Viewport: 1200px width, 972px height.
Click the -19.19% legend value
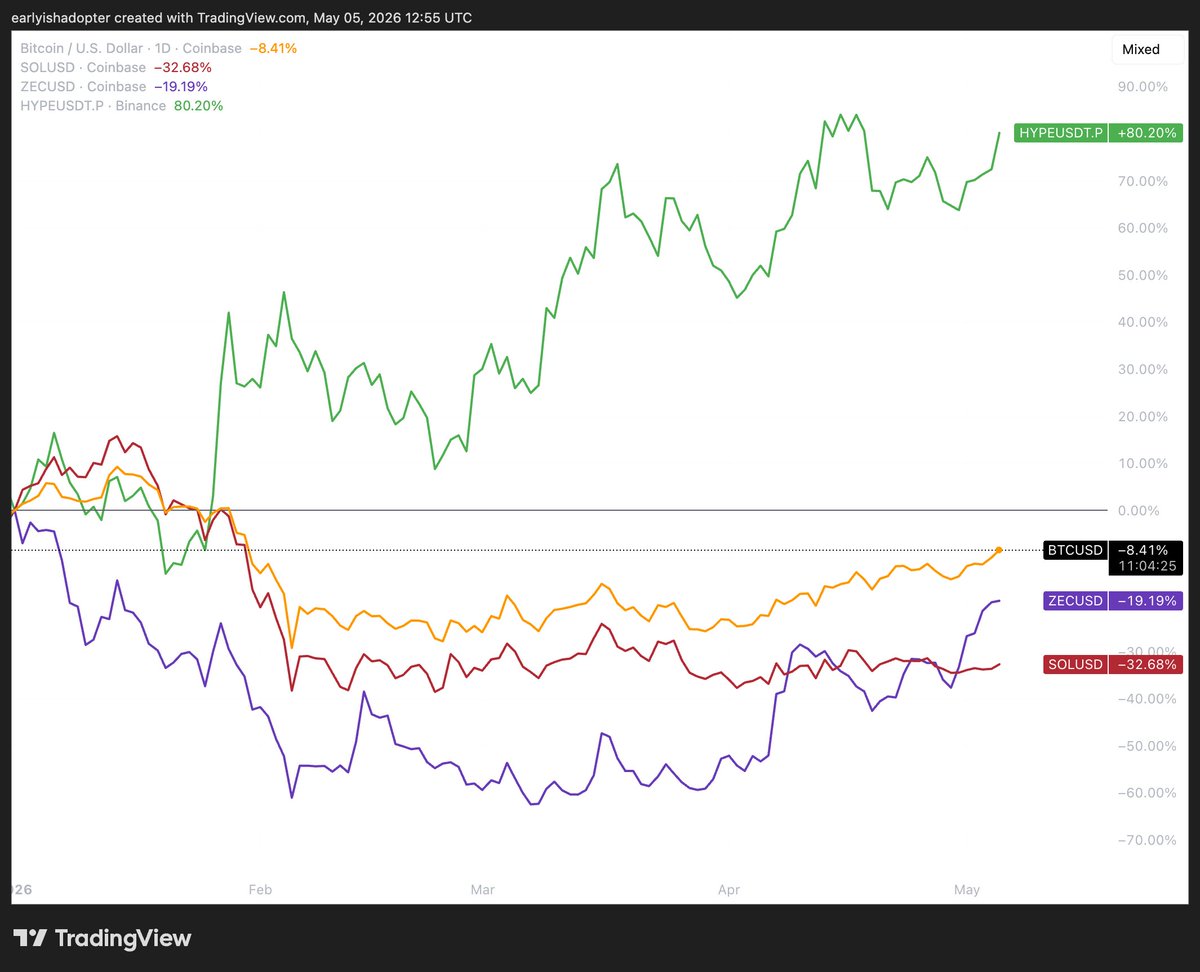pos(180,86)
